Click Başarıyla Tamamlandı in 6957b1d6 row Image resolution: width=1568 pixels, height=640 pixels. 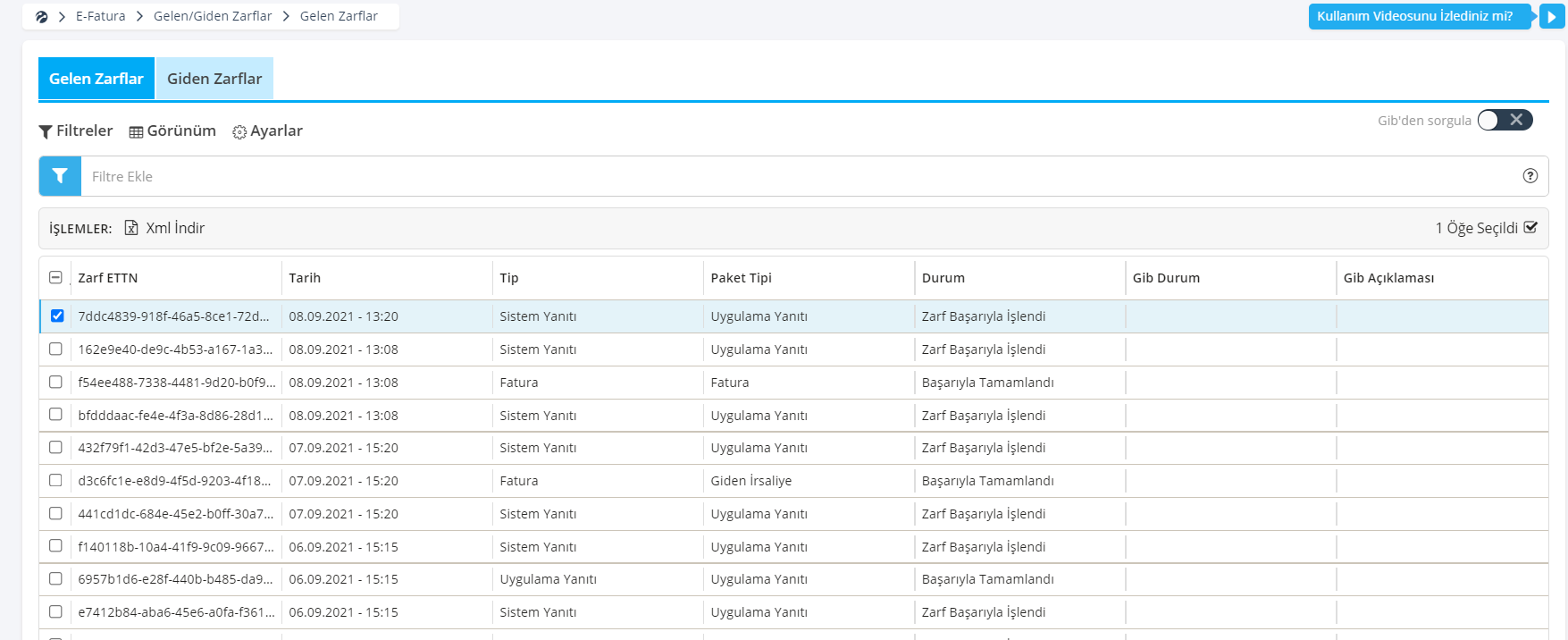[x=988, y=579]
